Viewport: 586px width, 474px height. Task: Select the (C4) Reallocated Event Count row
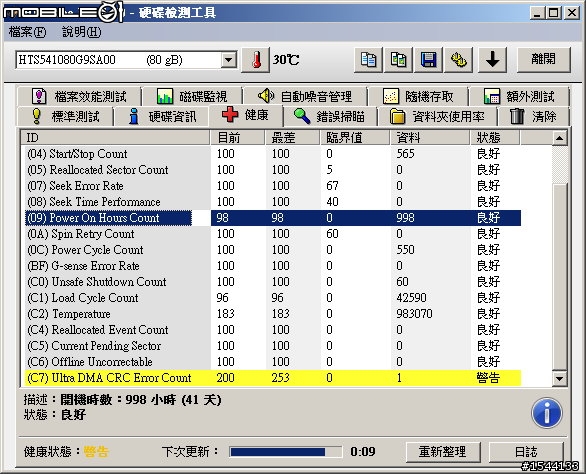[273, 330]
